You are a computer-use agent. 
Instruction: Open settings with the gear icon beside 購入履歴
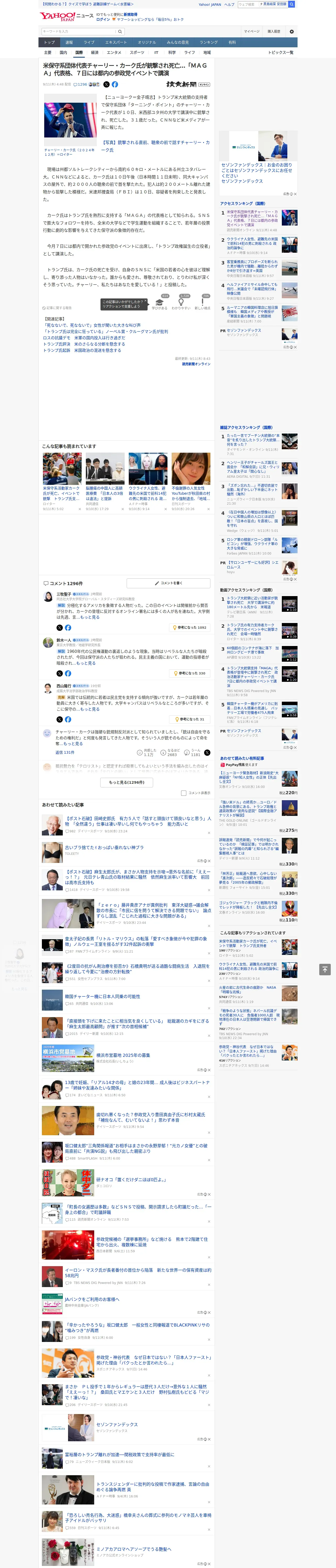292,32
